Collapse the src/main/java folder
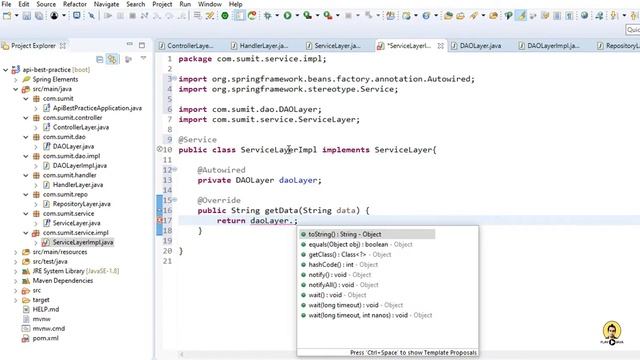Screen dimensions: 640x360 click(16, 89)
